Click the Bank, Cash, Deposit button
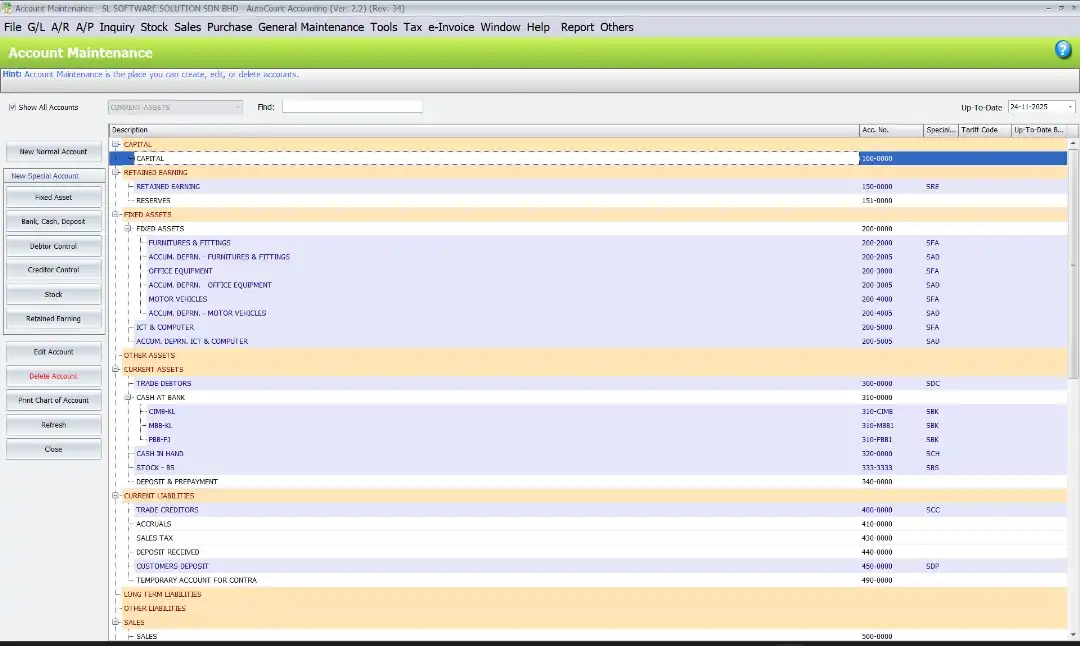 point(54,221)
